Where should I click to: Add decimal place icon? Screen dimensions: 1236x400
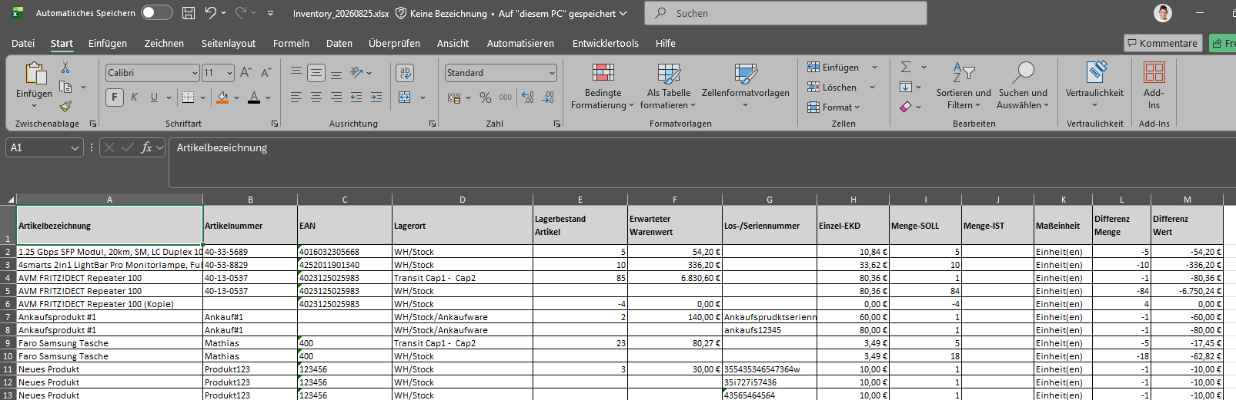pos(527,97)
